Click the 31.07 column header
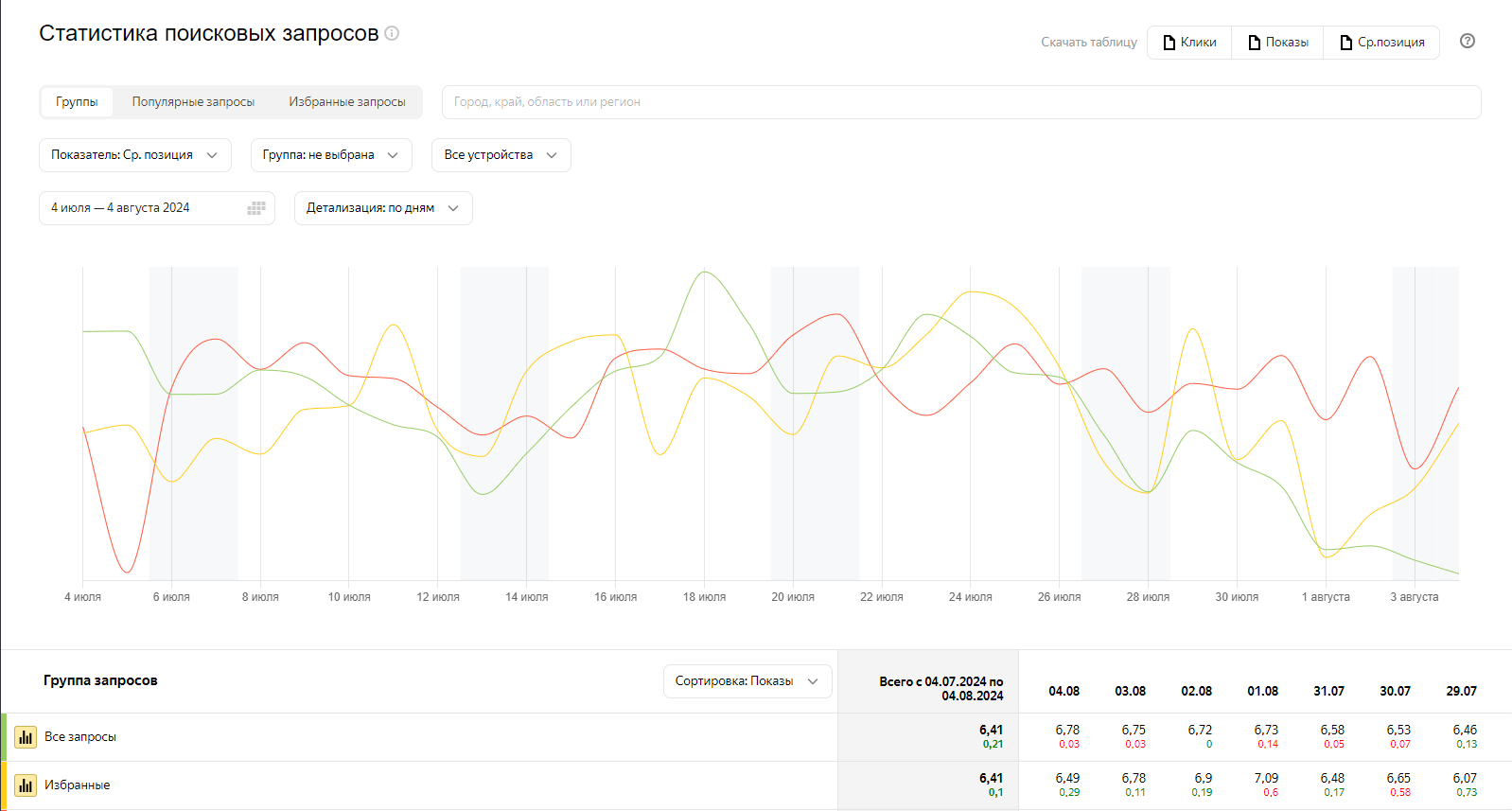This screenshot has width=1512, height=811. [x=1328, y=692]
